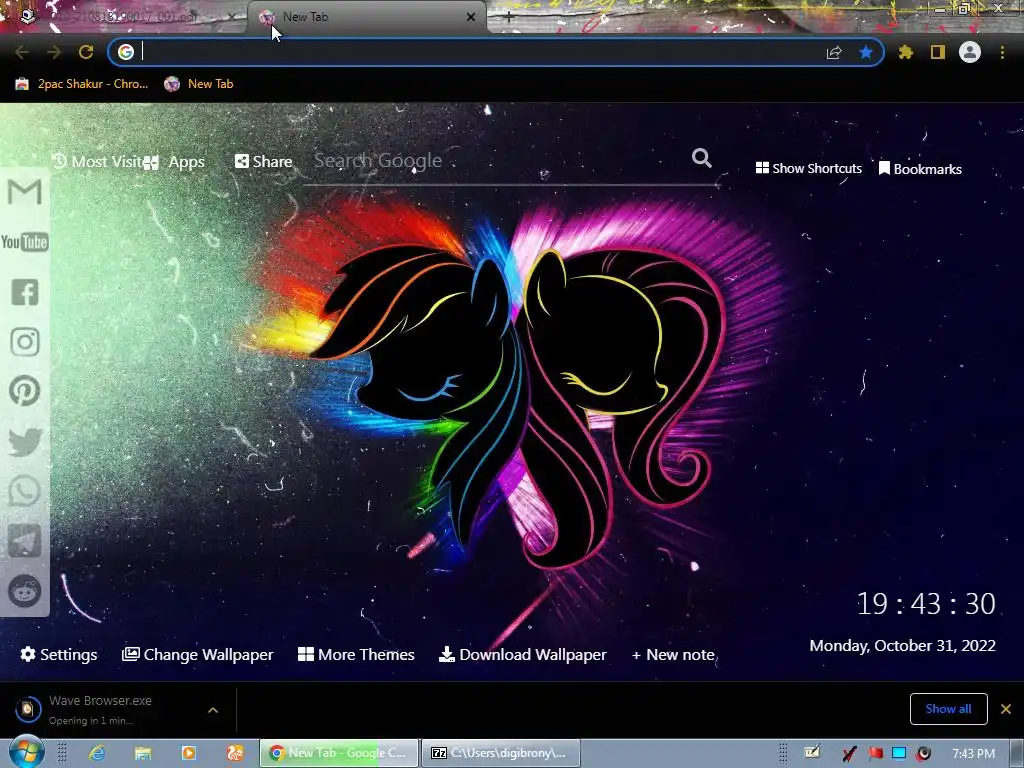Viewport: 1024px width, 768px height.
Task: Open Twitter shortcut in sidebar
Action: point(25,442)
